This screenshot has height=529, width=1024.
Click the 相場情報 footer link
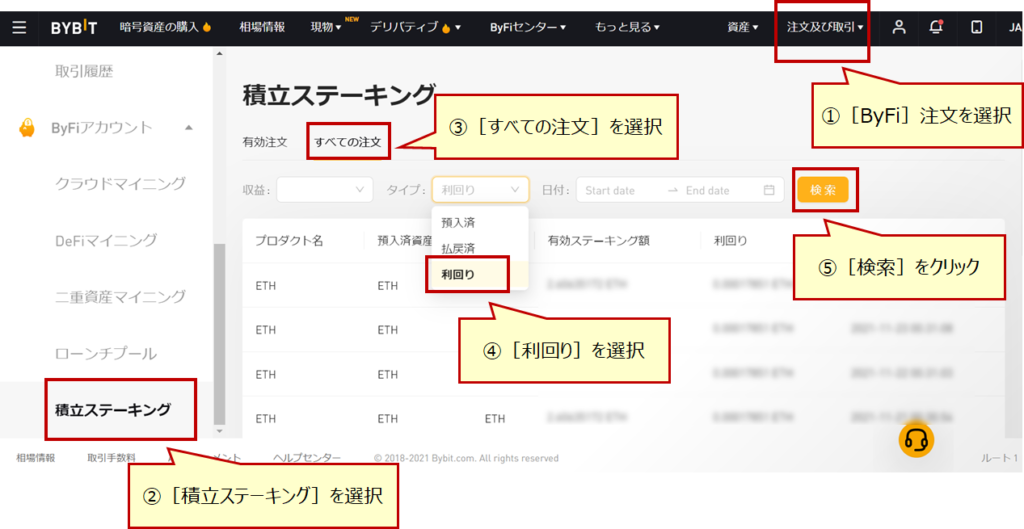pyautogui.click(x=36, y=458)
